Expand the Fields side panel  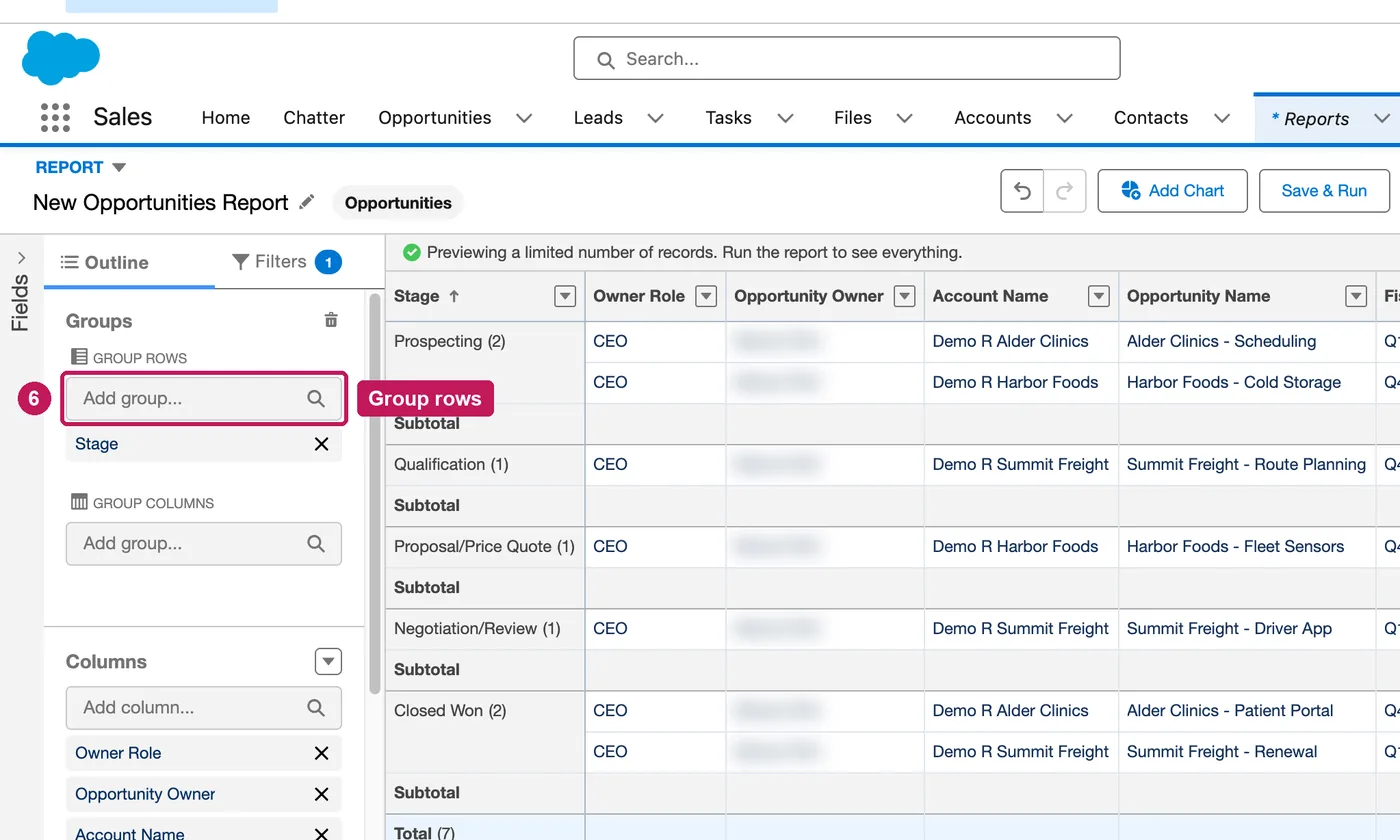pos(21,258)
